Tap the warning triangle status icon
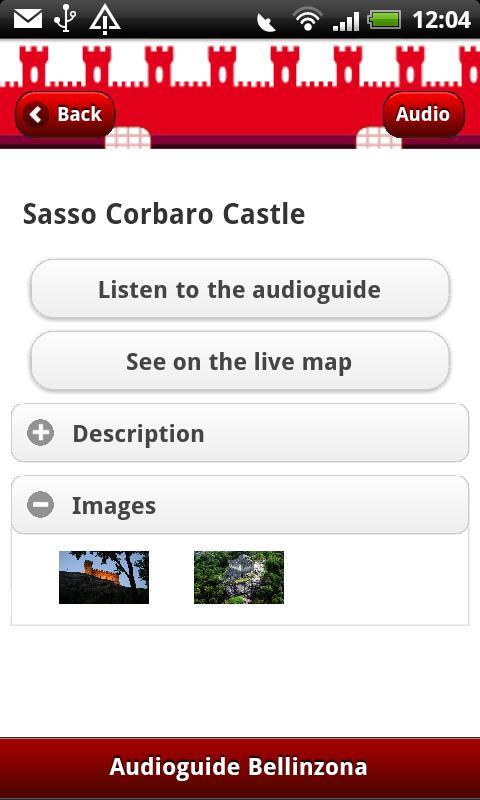The height and width of the screenshot is (800, 480). [x=105, y=20]
